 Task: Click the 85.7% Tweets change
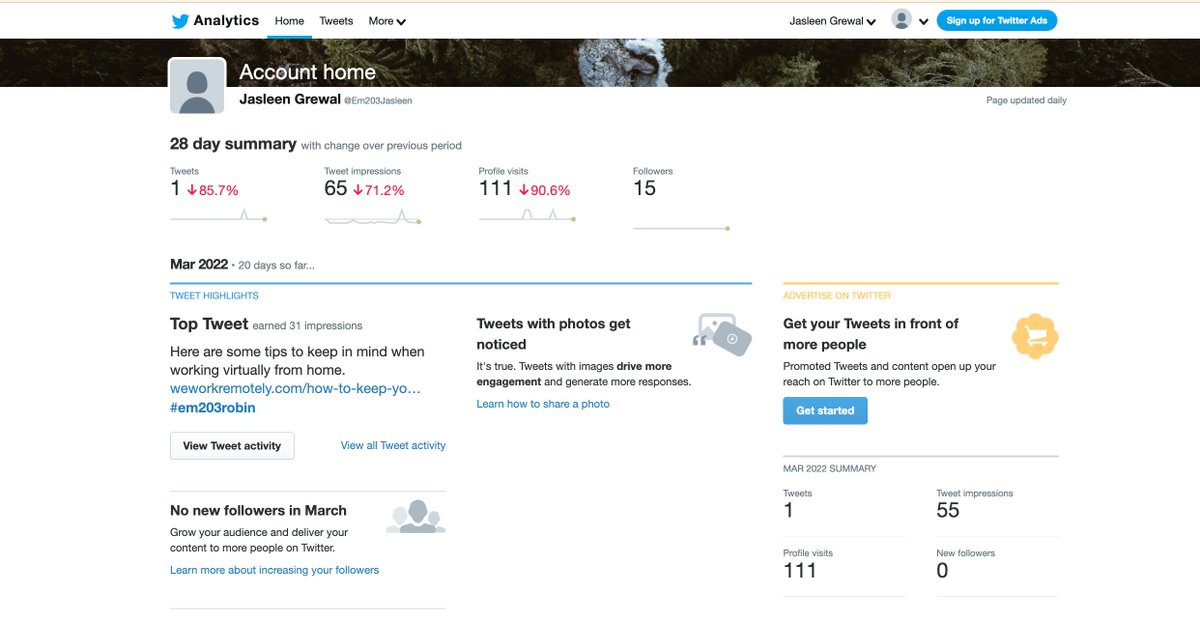pos(212,190)
